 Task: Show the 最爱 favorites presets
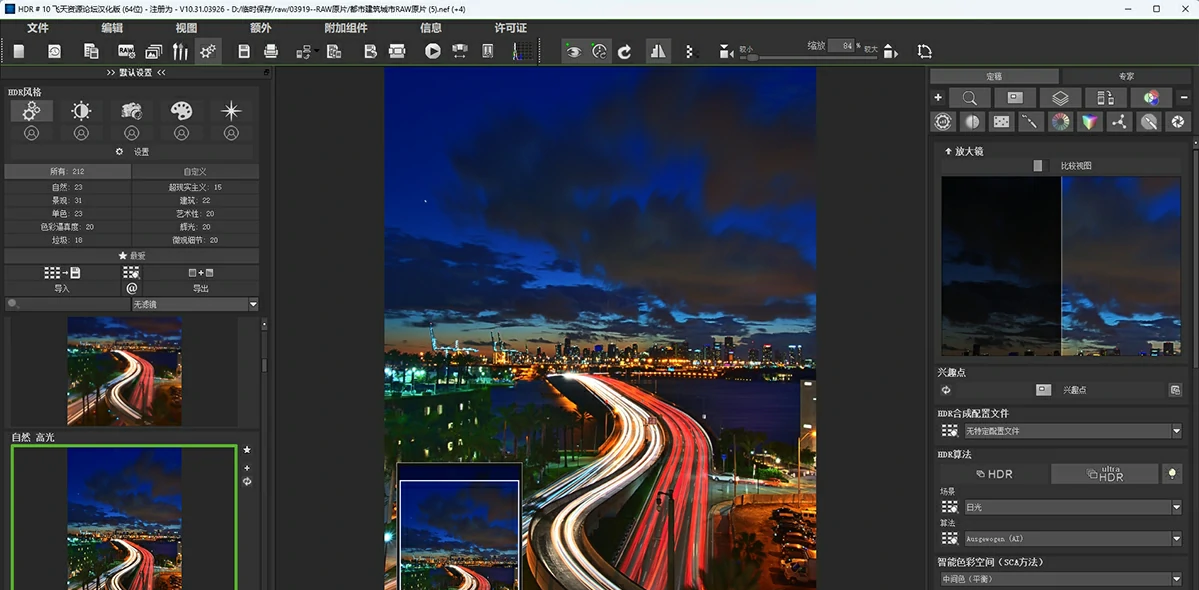[x=132, y=256]
